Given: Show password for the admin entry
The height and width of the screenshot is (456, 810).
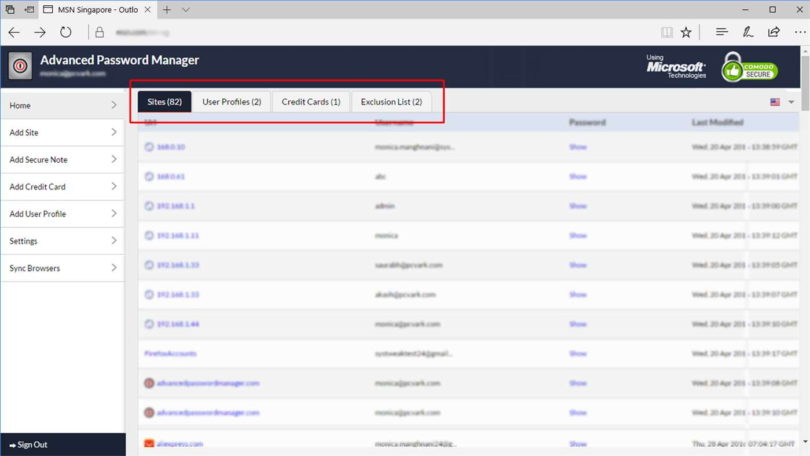Looking at the screenshot, I should [x=578, y=206].
